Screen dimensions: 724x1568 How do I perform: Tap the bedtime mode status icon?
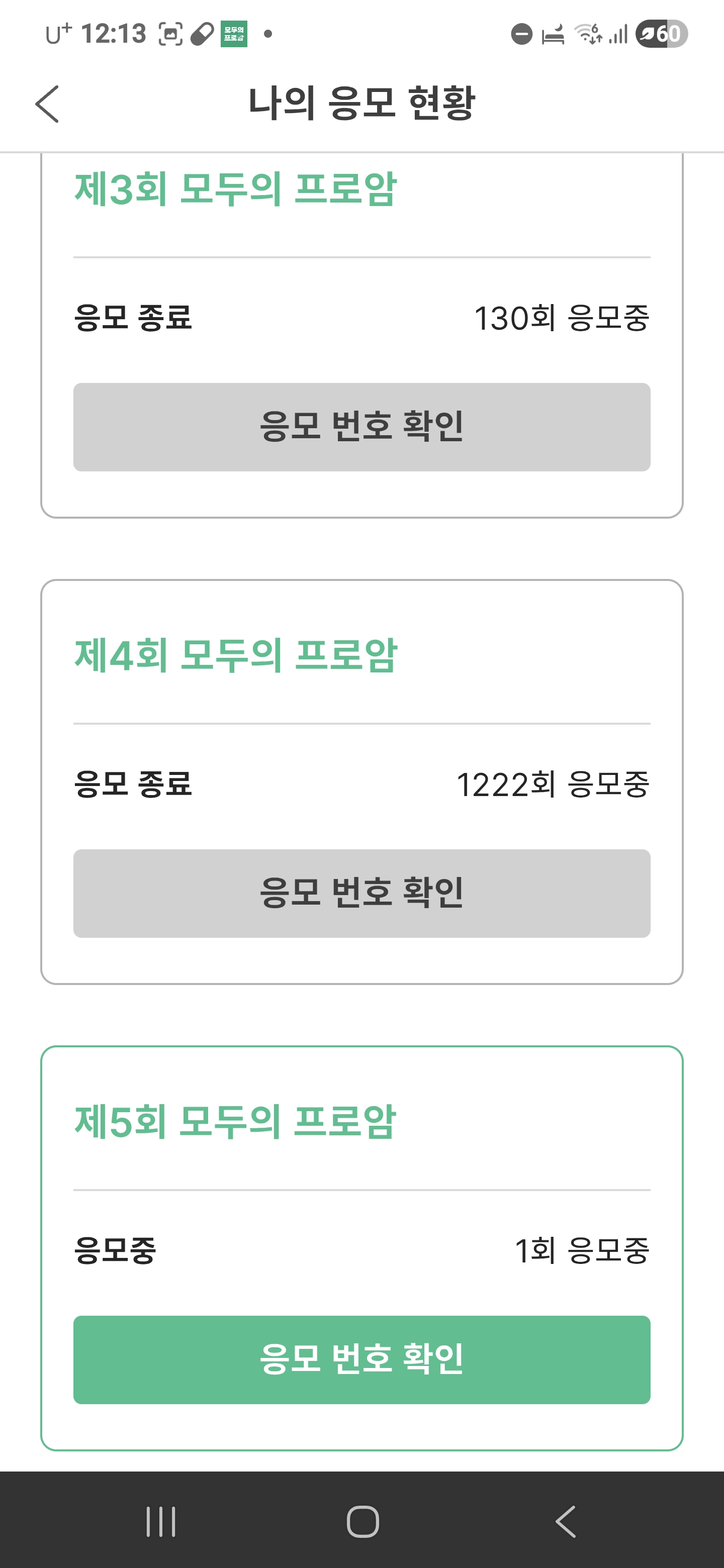pyautogui.click(x=553, y=34)
